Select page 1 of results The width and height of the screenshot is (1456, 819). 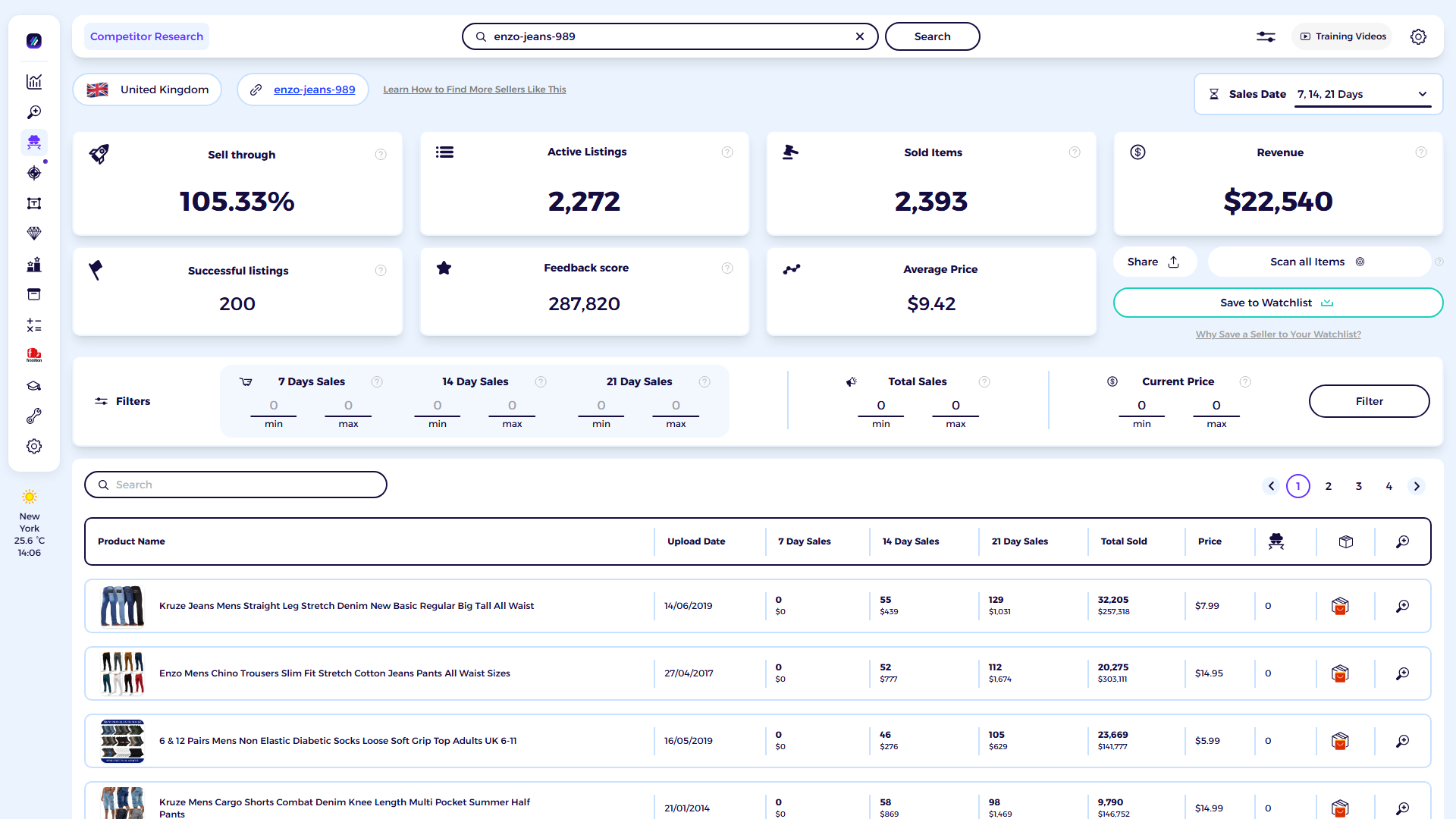(x=1298, y=486)
